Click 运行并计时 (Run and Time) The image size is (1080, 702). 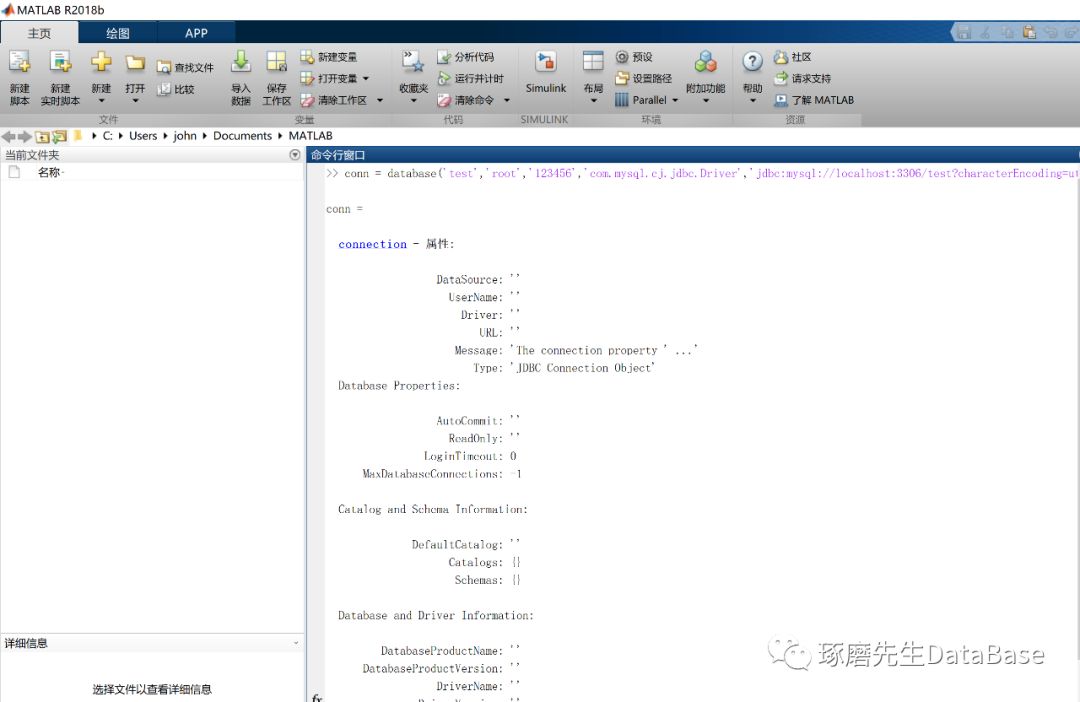[x=470, y=79]
